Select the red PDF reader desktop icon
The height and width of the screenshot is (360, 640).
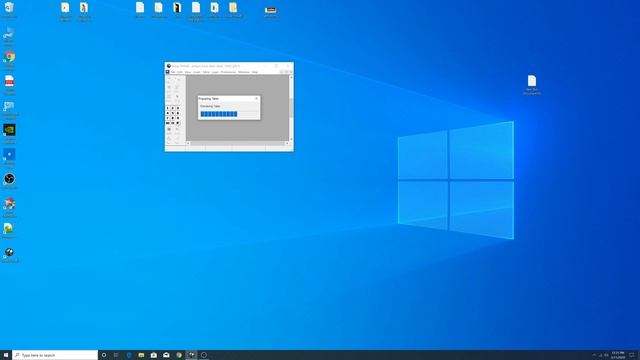(x=9, y=84)
